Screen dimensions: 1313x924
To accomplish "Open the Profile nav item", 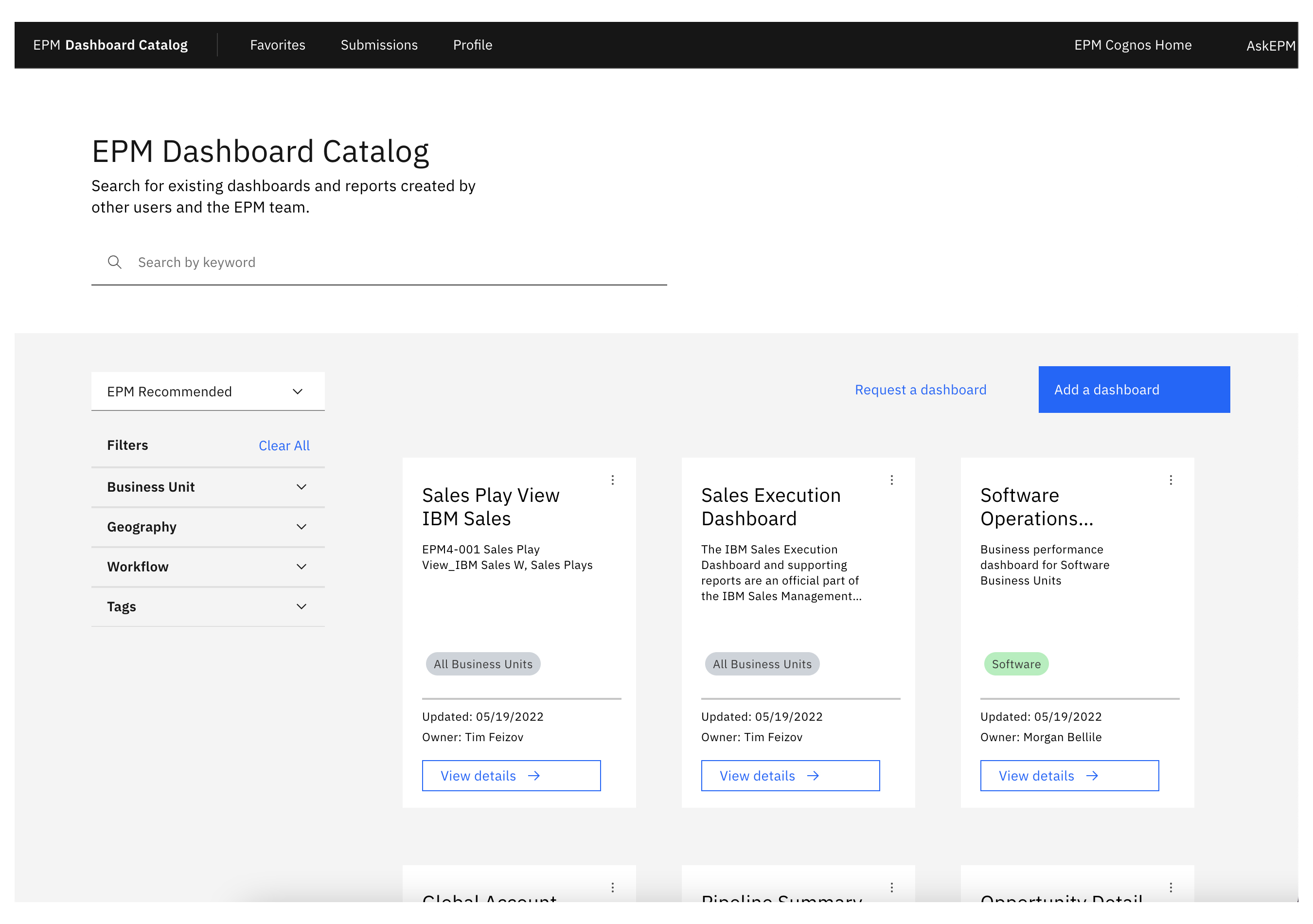I will (x=472, y=45).
